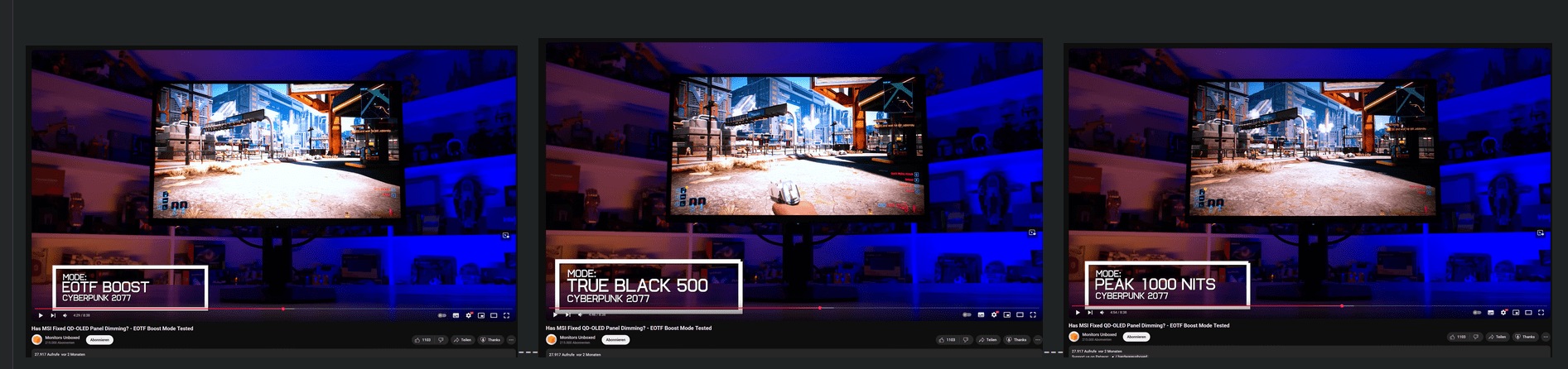Like the video under the EOTF Boost player
The image size is (1568, 369).
point(422,340)
